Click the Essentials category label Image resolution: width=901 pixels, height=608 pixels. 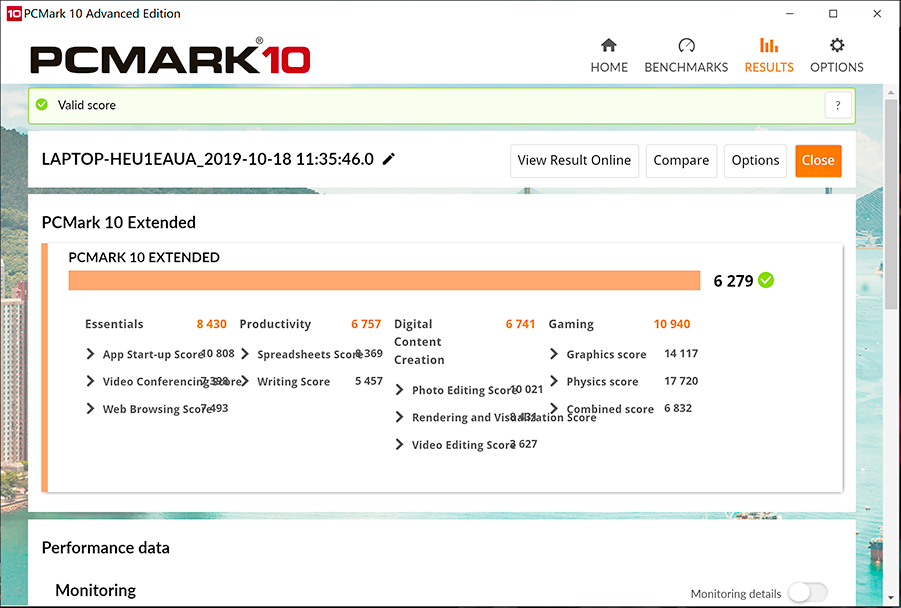(114, 324)
